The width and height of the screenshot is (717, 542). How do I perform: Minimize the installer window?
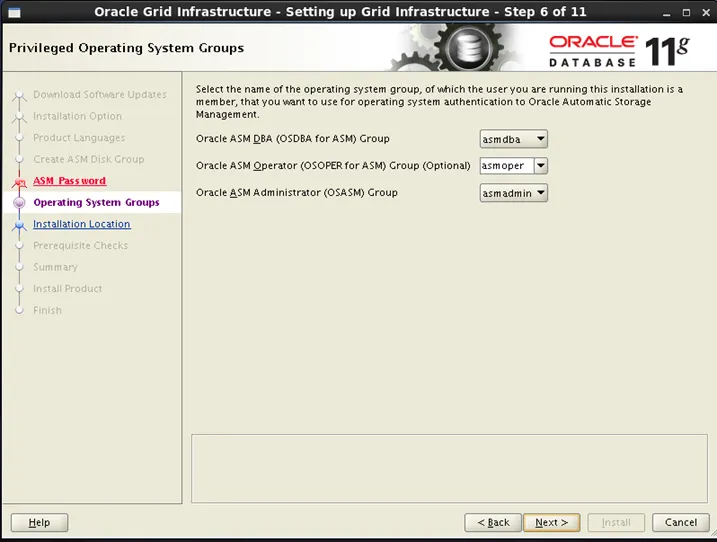tap(666, 13)
